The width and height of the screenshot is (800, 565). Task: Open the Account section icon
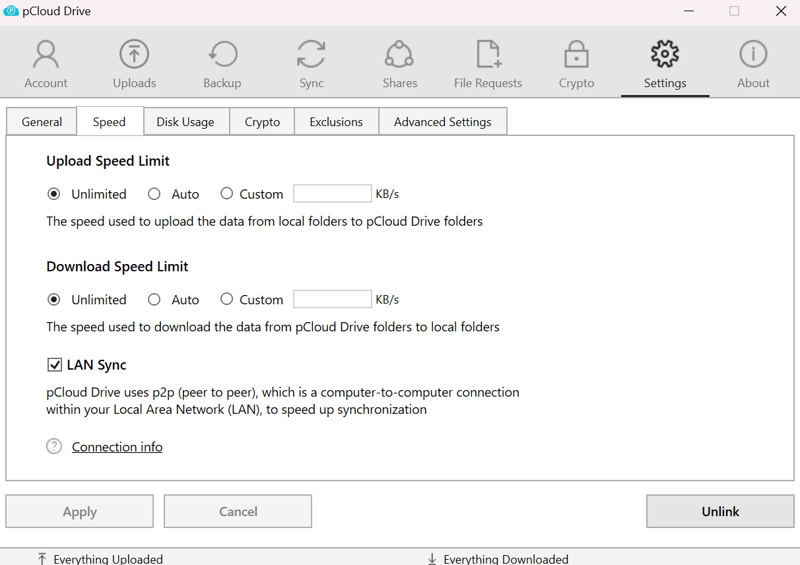click(46, 54)
